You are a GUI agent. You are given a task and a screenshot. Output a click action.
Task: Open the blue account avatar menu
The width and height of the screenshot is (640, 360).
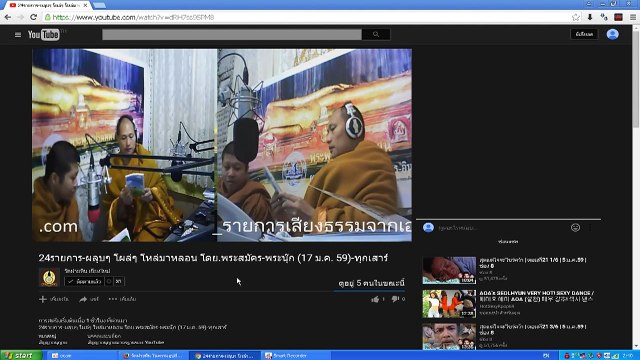(612, 34)
